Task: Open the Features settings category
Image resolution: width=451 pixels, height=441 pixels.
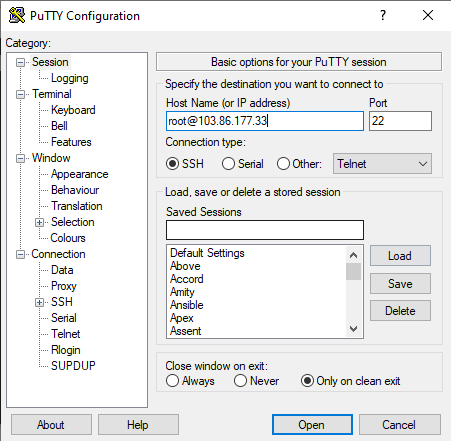Action: tap(71, 142)
